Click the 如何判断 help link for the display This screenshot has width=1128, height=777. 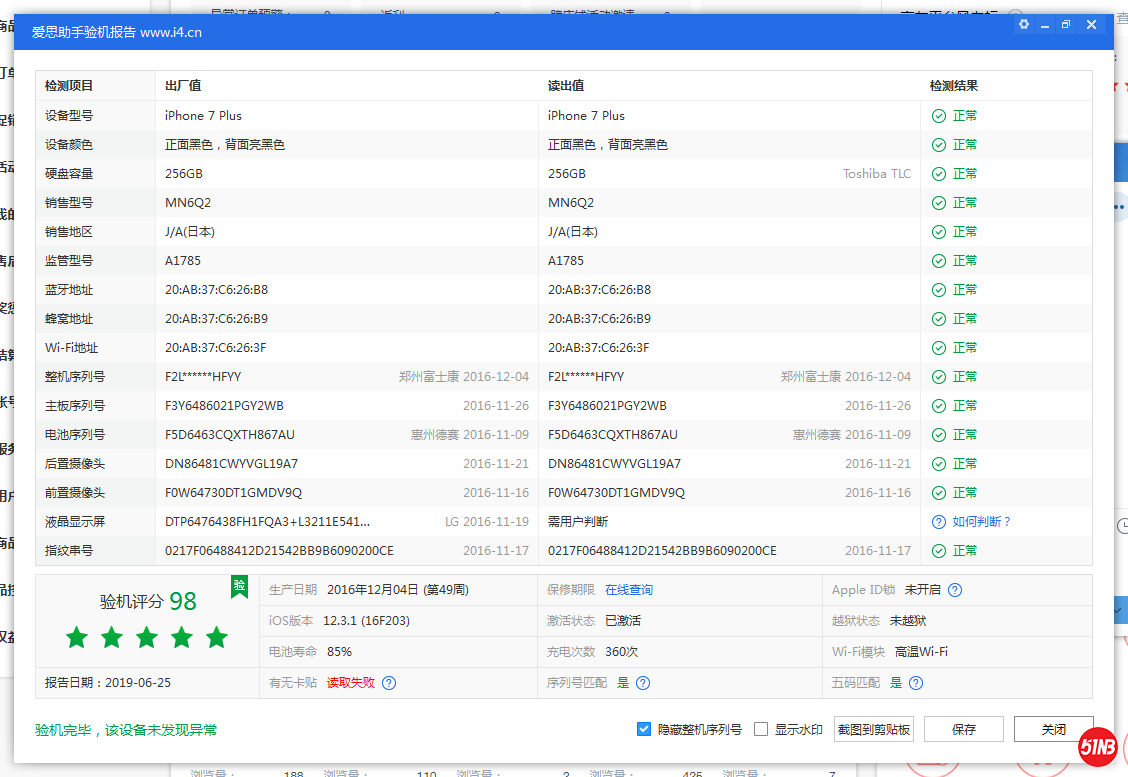click(978, 521)
